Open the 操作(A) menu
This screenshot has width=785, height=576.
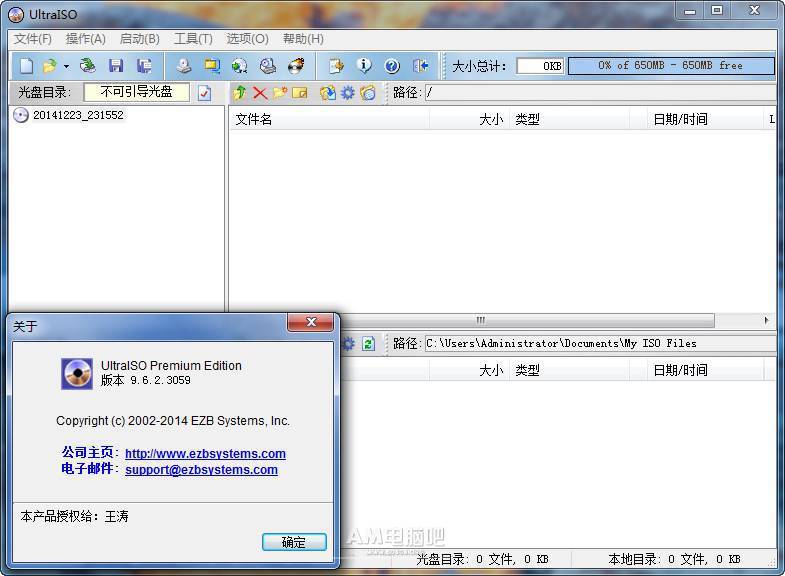pyautogui.click(x=86, y=39)
